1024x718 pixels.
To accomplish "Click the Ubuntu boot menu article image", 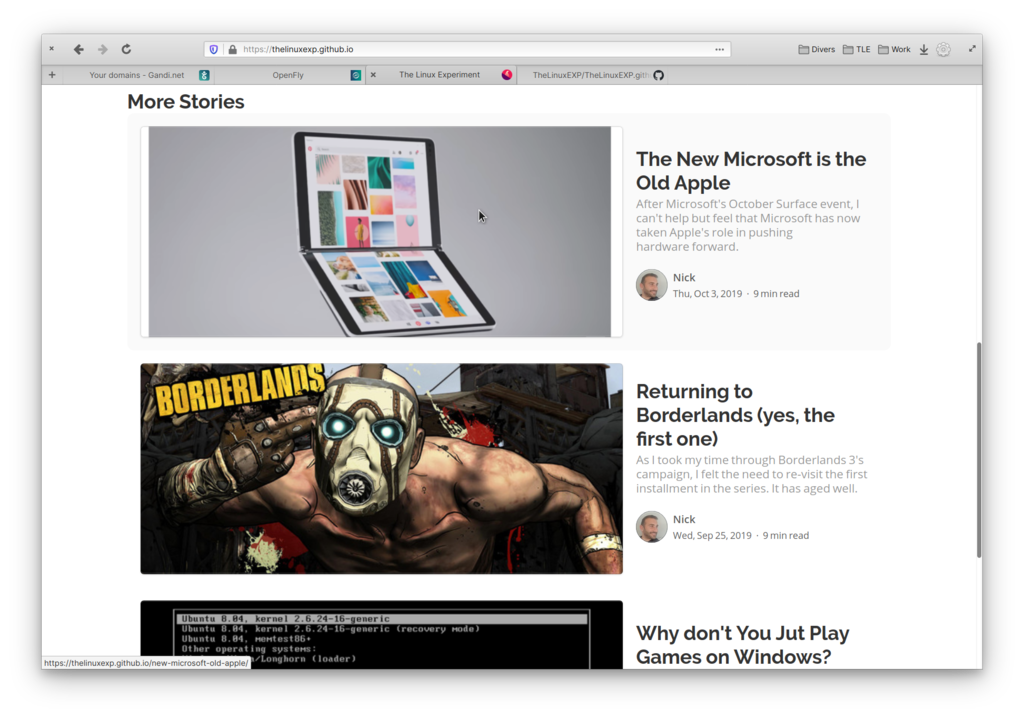I will click(x=381, y=634).
